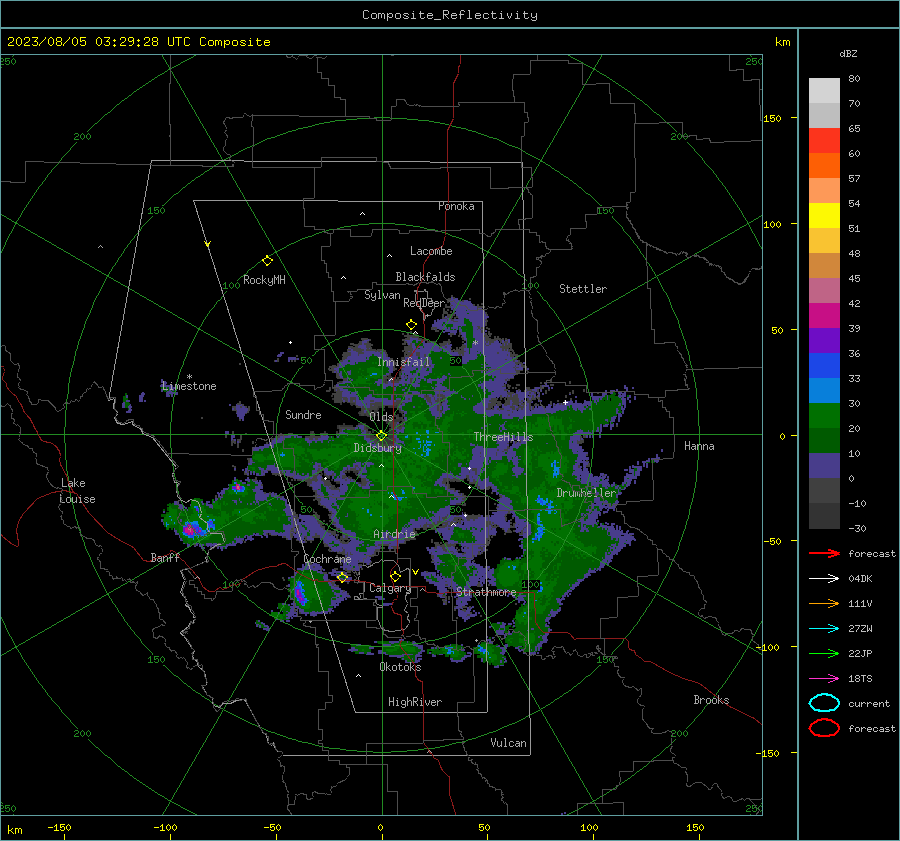Select the Sundre label
The height and width of the screenshot is (841, 900).
(x=303, y=414)
